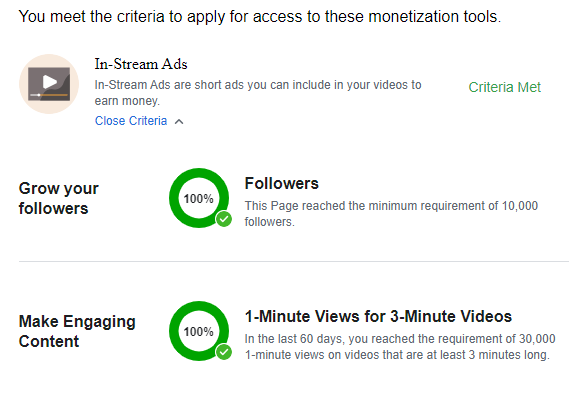The width and height of the screenshot is (585, 400).
Task: Collapse criteria with the chevron-up arrow
Action: [x=179, y=122]
